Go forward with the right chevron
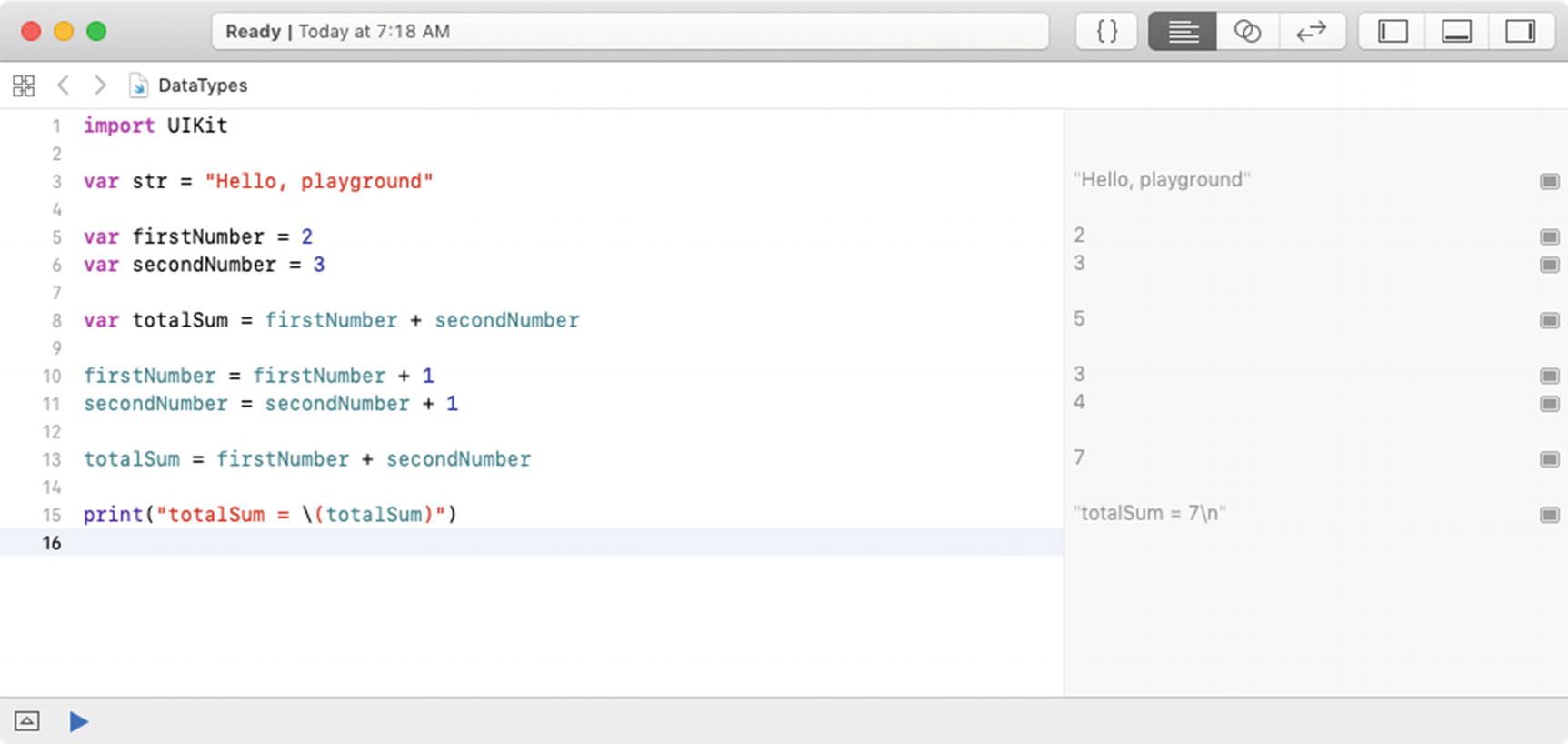The height and width of the screenshot is (744, 1568). (100, 85)
